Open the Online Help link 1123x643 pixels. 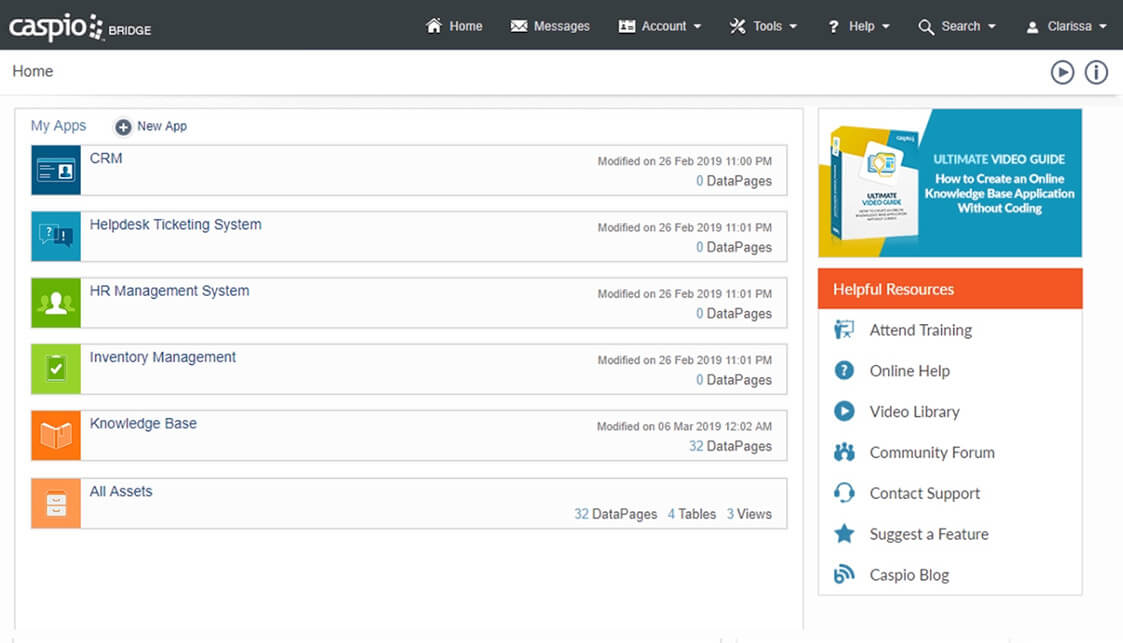910,371
